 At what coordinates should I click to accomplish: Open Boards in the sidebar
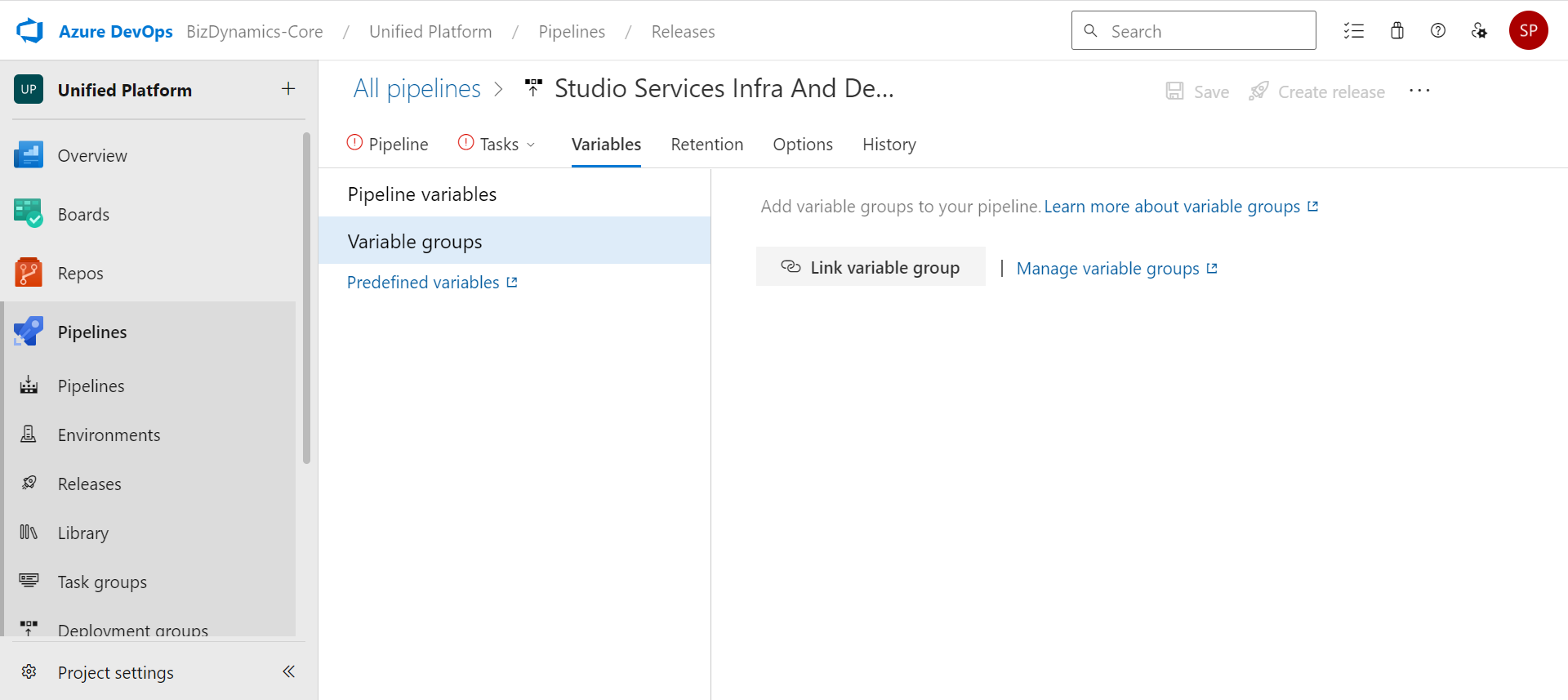pos(152,214)
